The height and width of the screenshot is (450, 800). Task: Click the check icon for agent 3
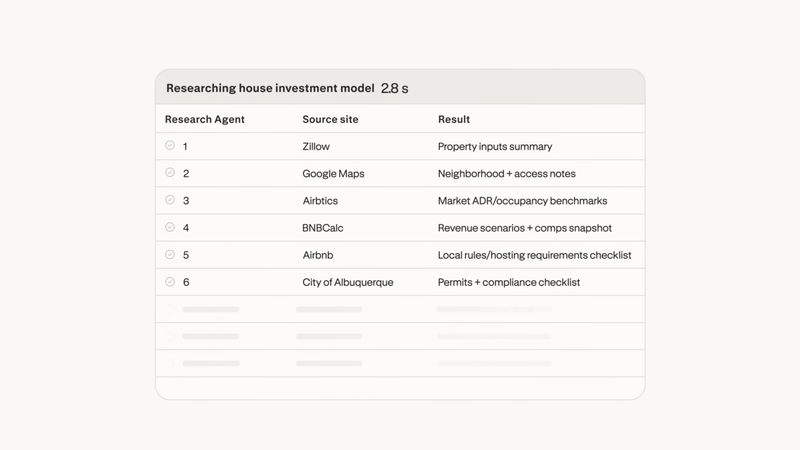(170, 200)
